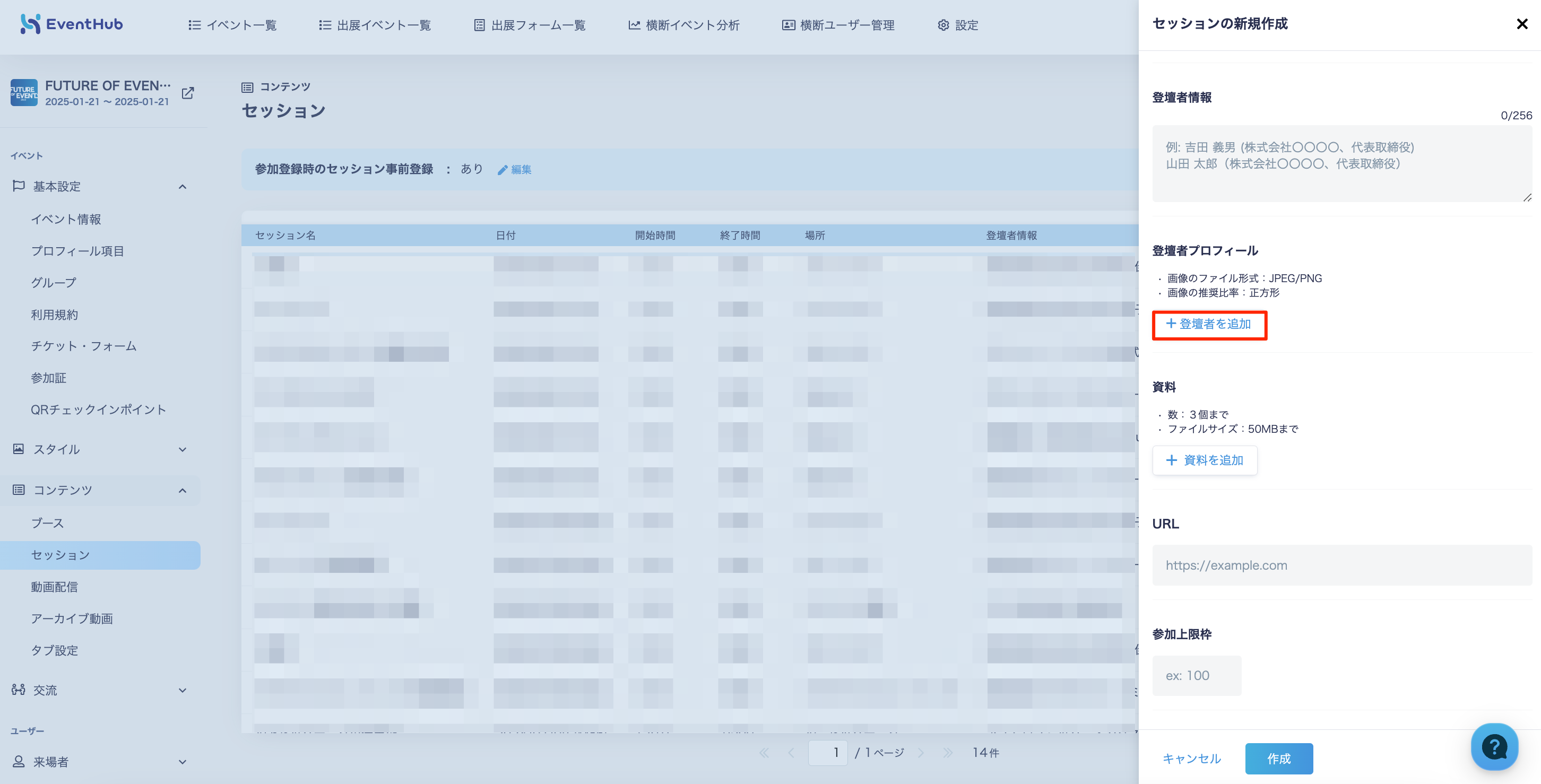Open the help question mark bubble
Viewport: 1541px width, 784px height.
coord(1494,747)
